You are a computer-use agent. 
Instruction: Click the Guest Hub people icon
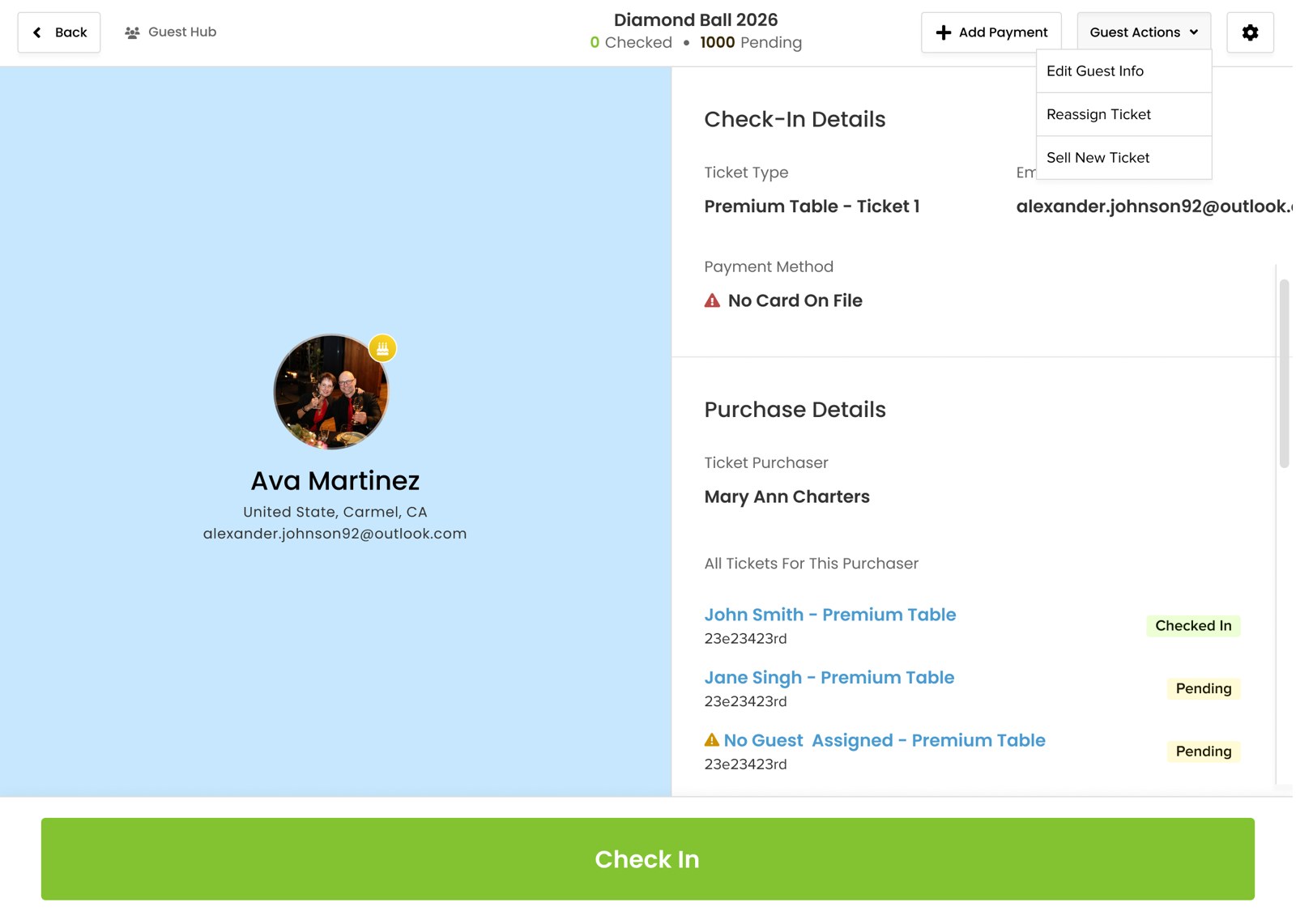[x=132, y=32]
